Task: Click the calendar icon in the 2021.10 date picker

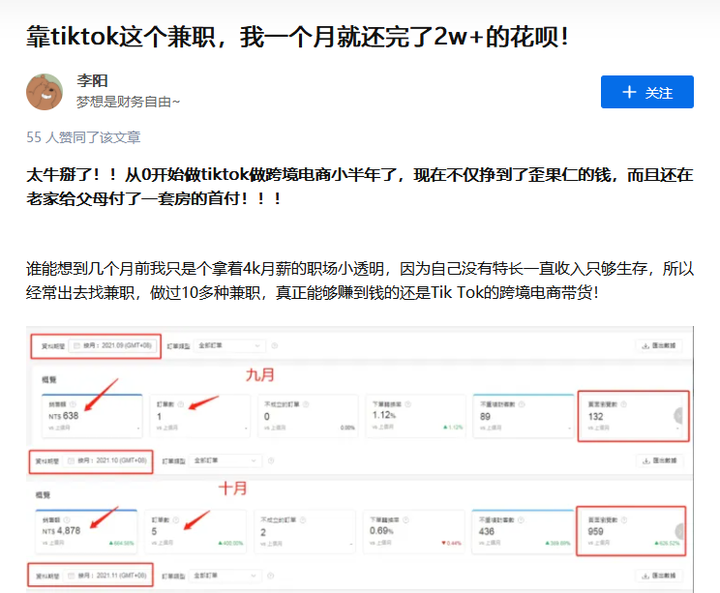Action: [71, 461]
